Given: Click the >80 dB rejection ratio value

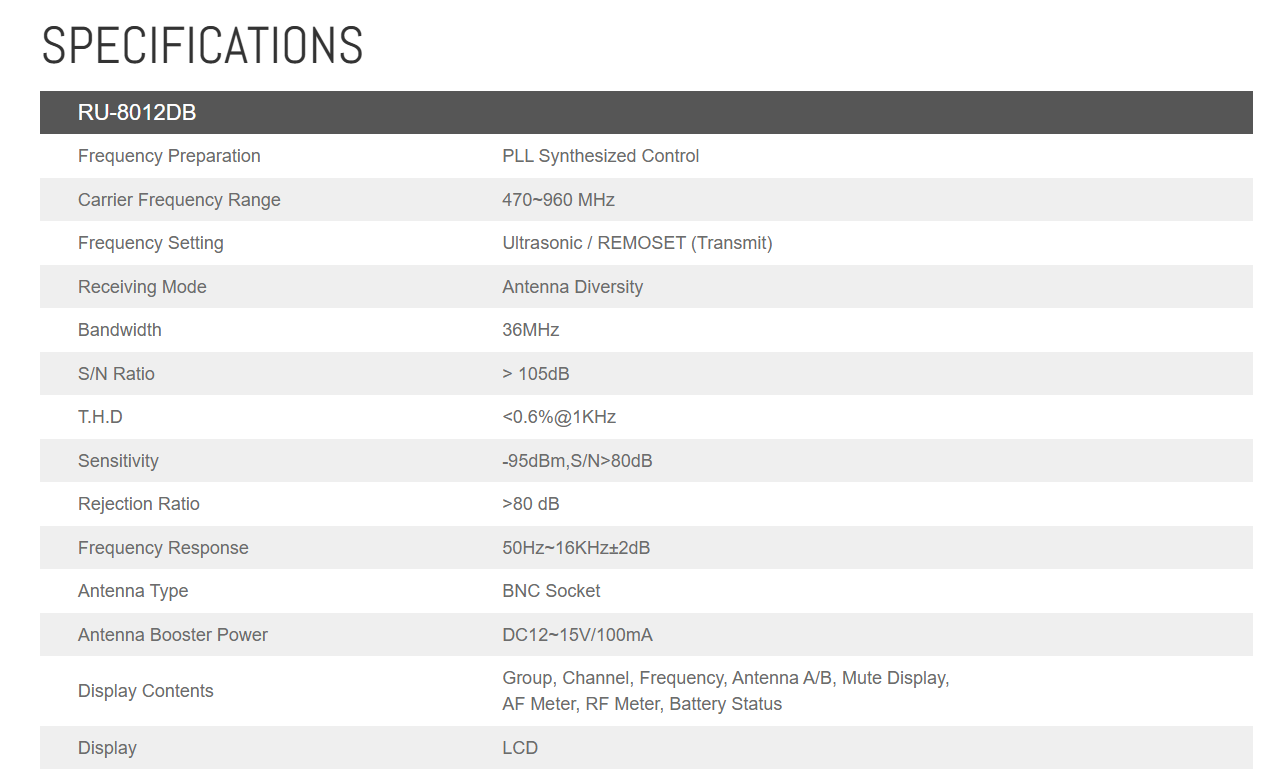Looking at the screenshot, I should coord(530,504).
